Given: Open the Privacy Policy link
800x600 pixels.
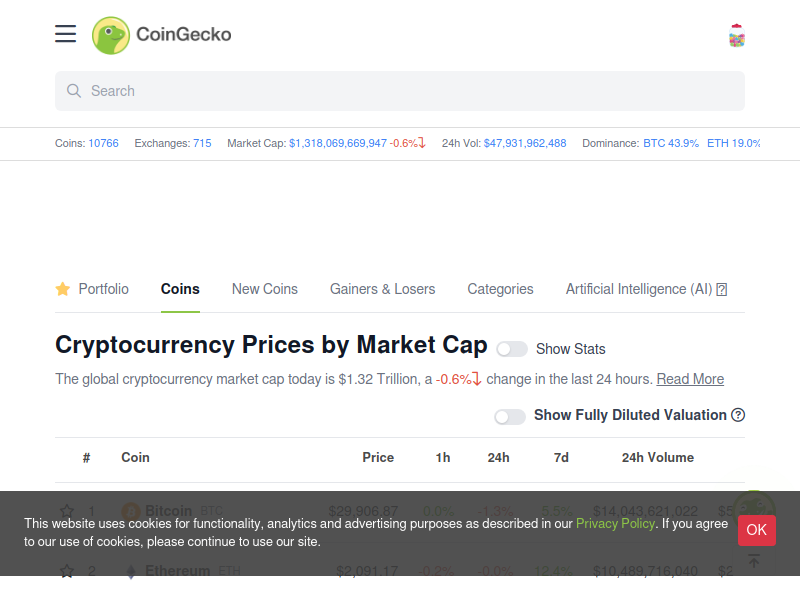Looking at the screenshot, I should pos(615,523).
